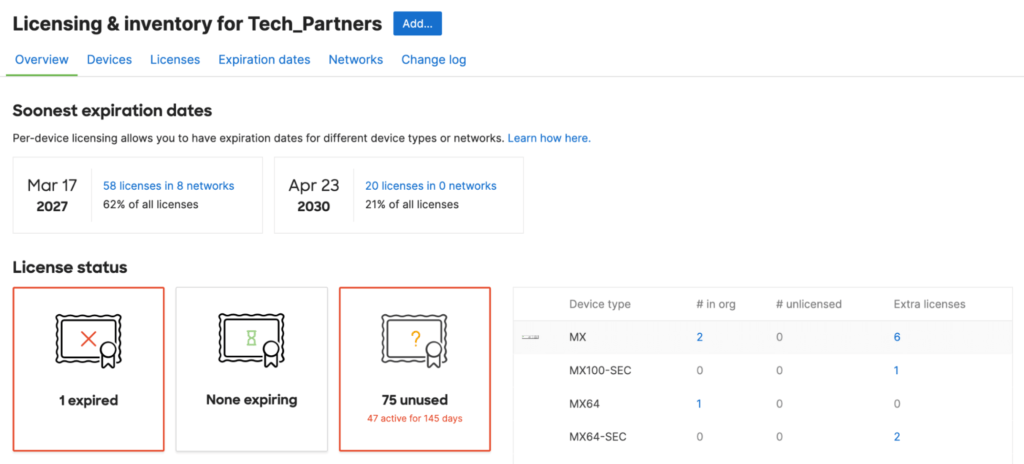This screenshot has height=464, width=1024.
Task: Open the Overview tab
Action: point(42,59)
